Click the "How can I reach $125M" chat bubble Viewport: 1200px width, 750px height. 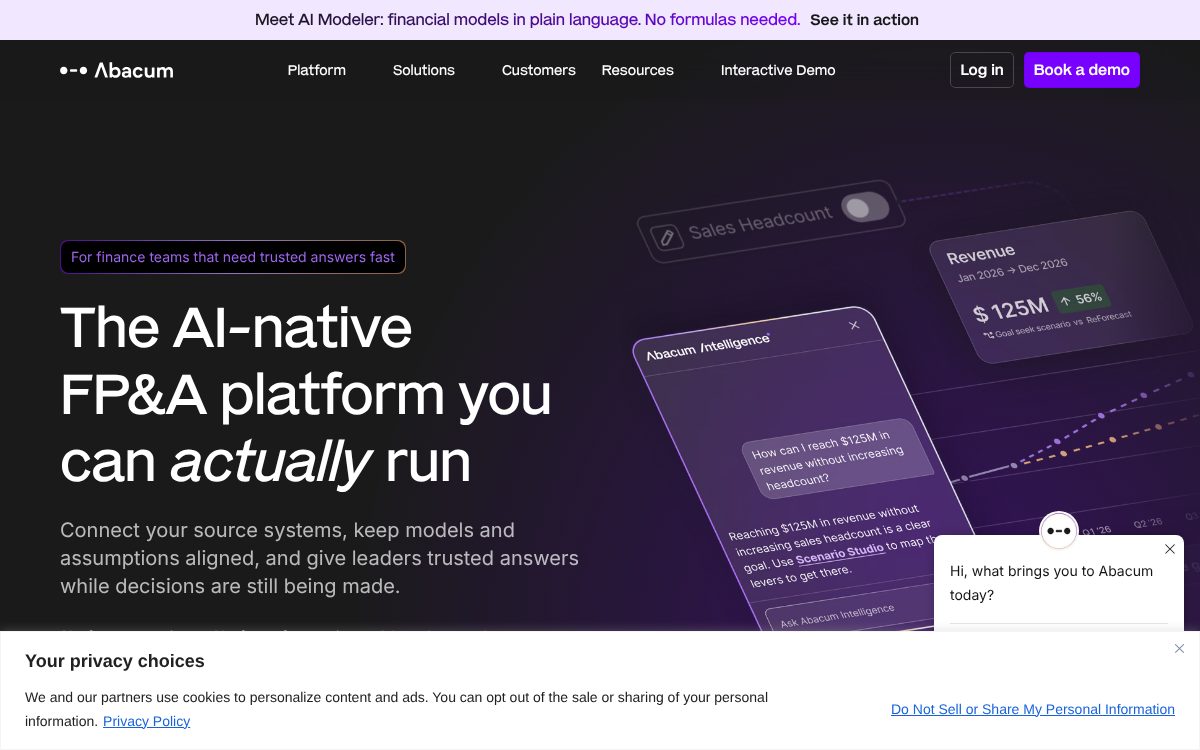pyautogui.click(x=836, y=458)
